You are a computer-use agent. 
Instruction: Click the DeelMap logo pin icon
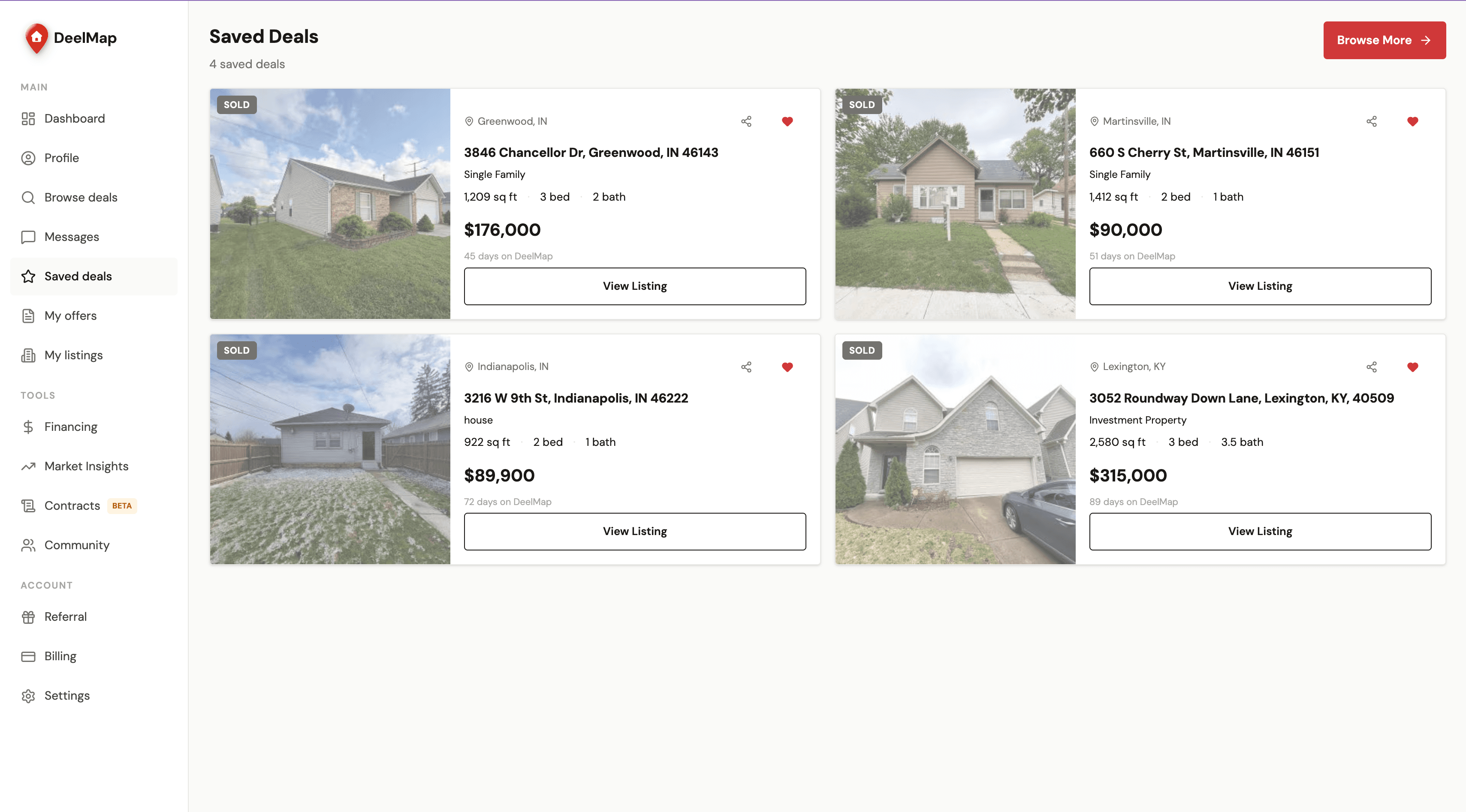pyautogui.click(x=36, y=38)
